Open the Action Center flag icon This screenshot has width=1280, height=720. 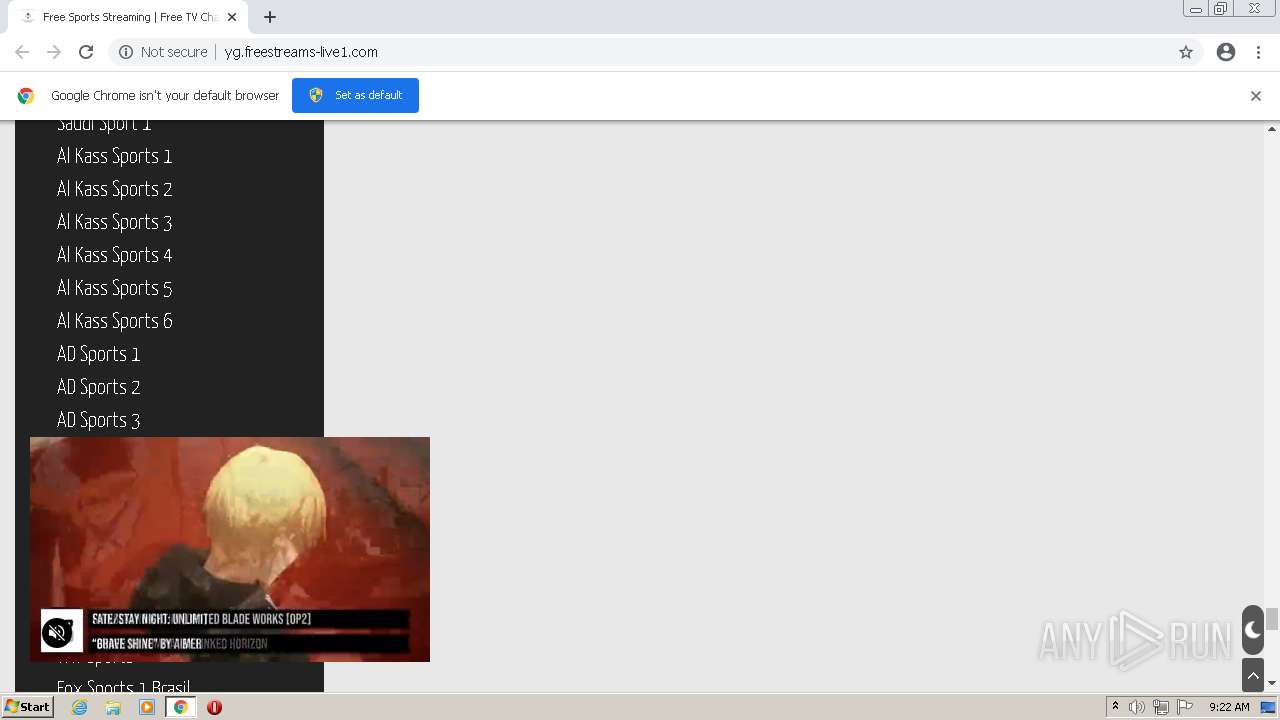coord(1185,707)
